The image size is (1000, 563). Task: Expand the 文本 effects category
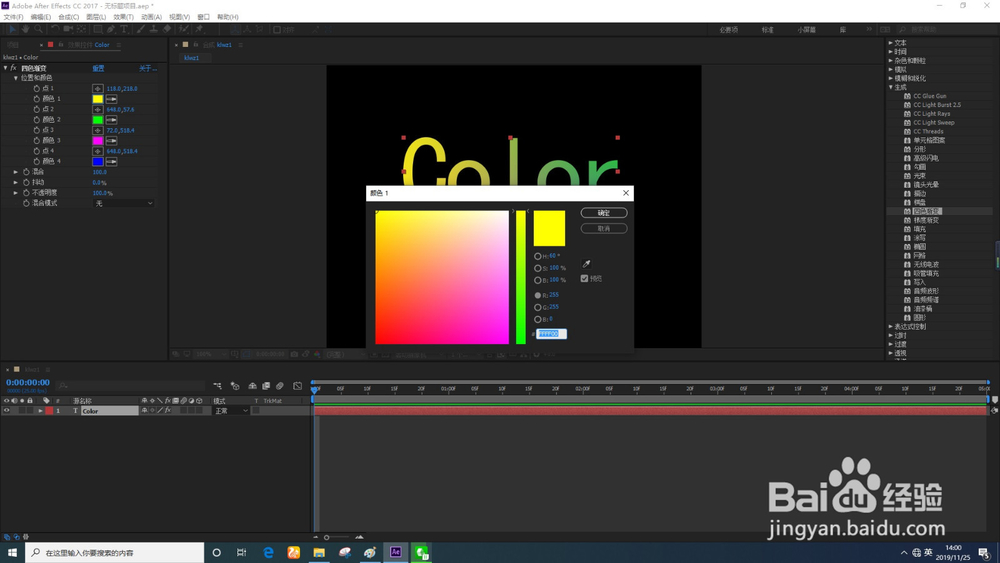891,43
